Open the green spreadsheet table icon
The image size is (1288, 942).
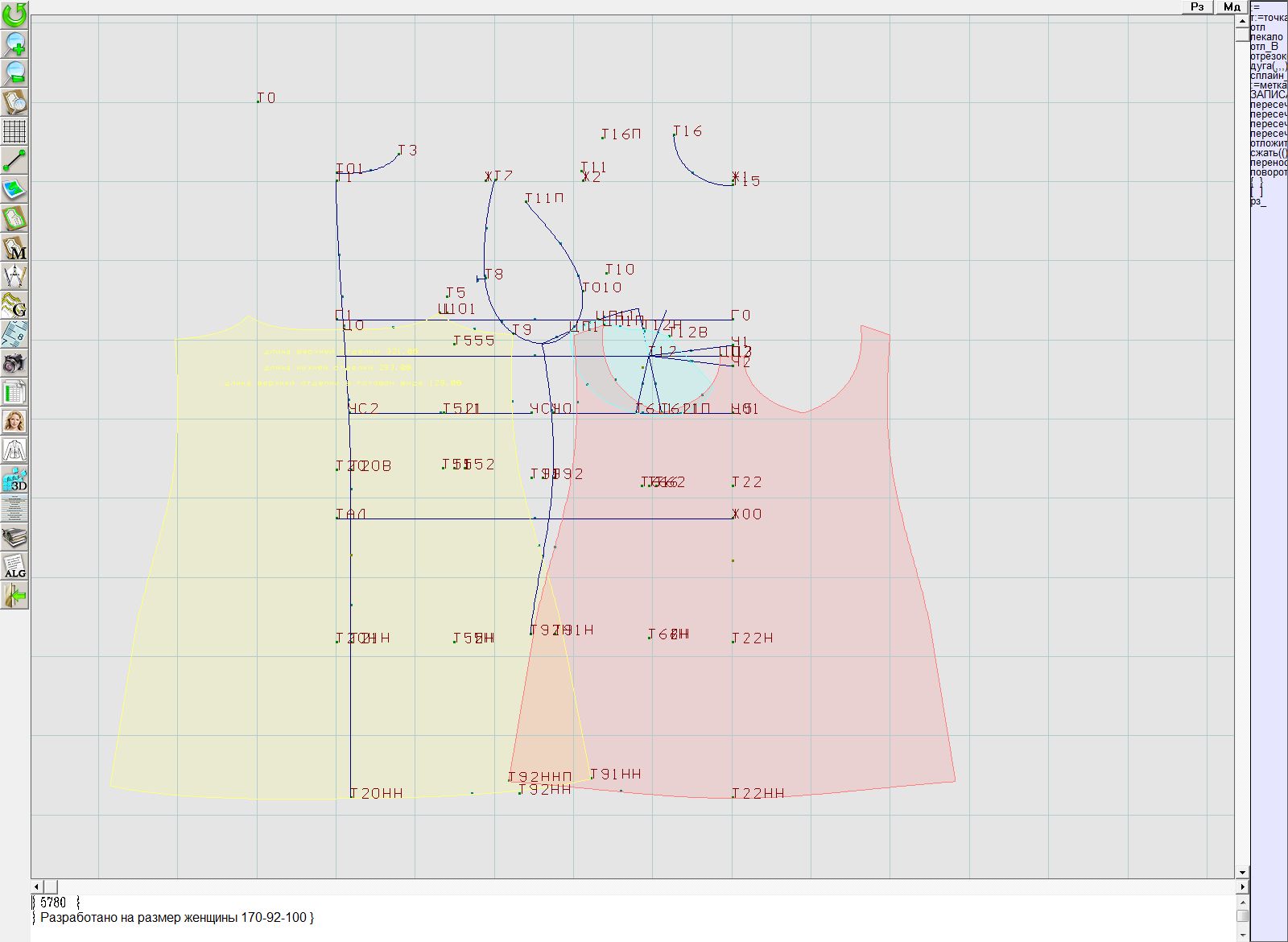[x=14, y=393]
